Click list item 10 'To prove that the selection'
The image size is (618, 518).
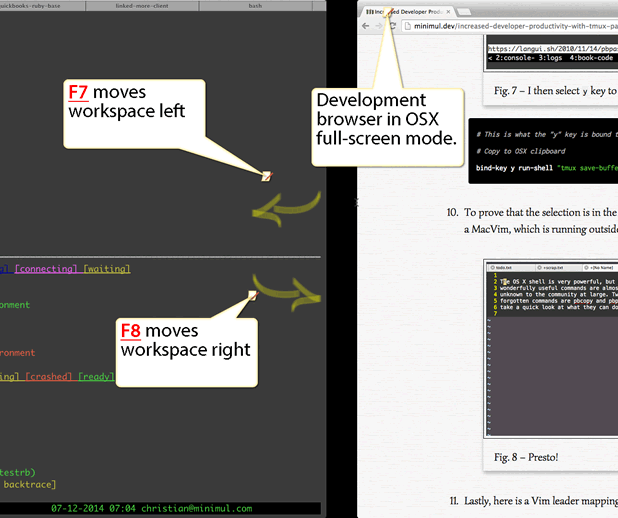pyautogui.click(x=540, y=212)
